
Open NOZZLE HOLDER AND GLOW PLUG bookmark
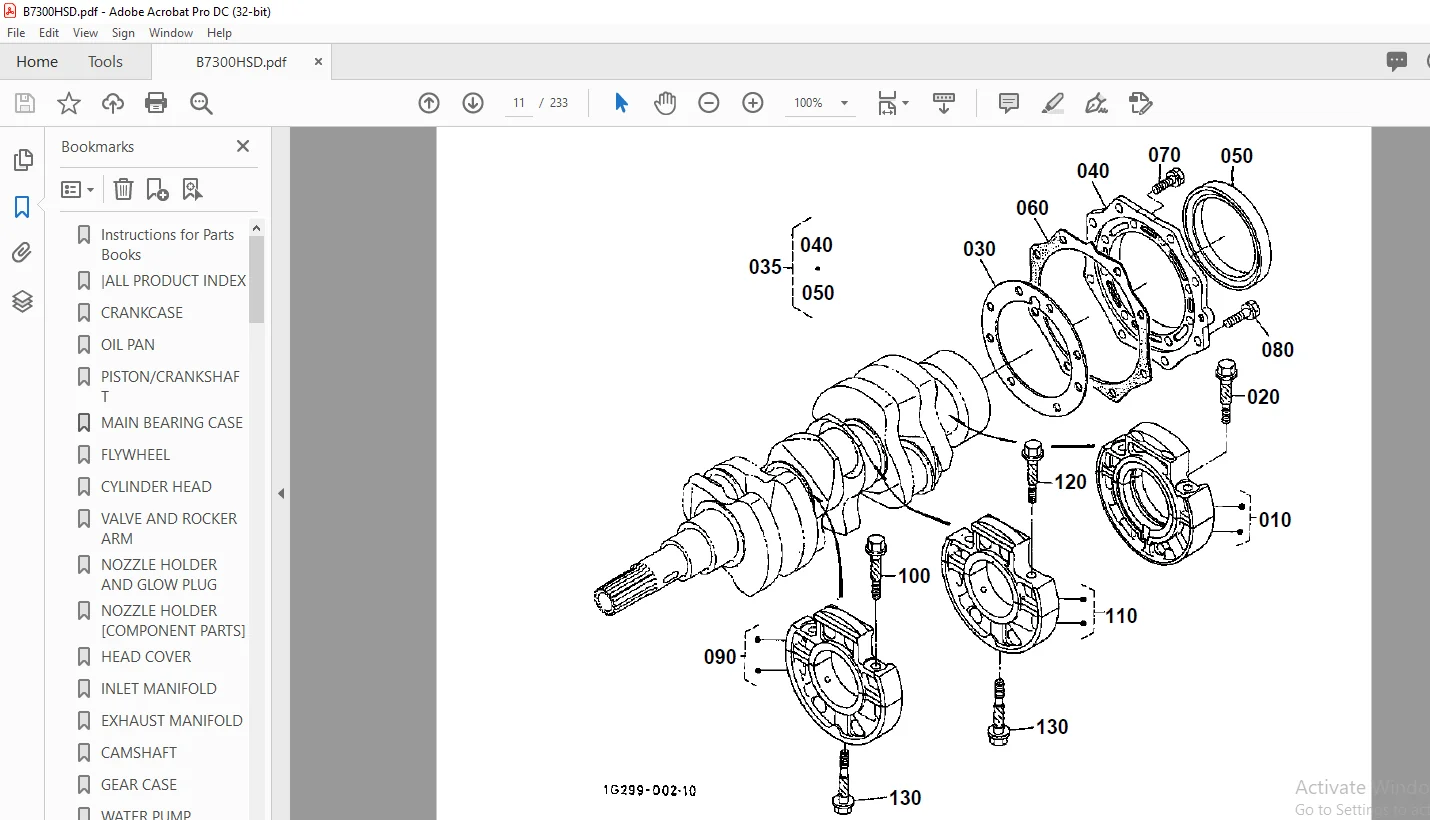click(x=159, y=574)
